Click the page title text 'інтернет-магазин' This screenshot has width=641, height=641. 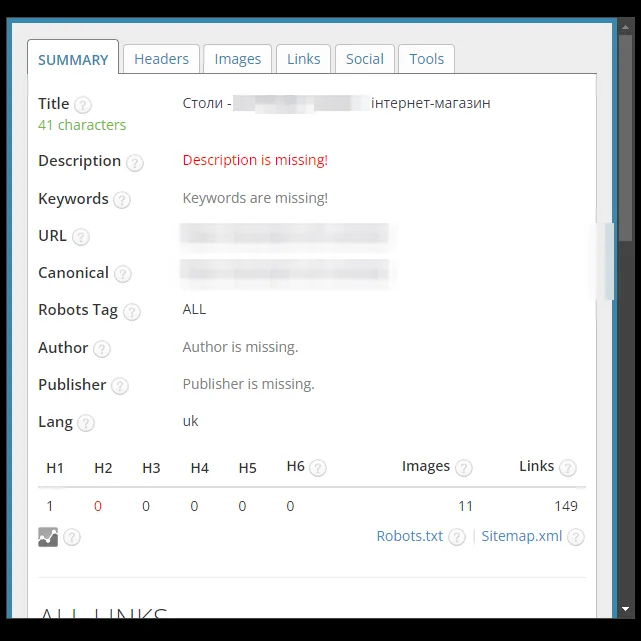pos(430,103)
